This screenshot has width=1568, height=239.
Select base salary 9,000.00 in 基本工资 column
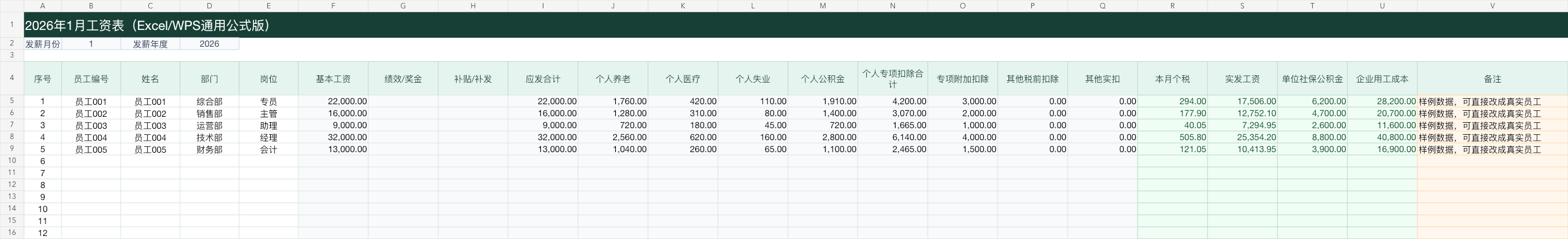coord(333,126)
